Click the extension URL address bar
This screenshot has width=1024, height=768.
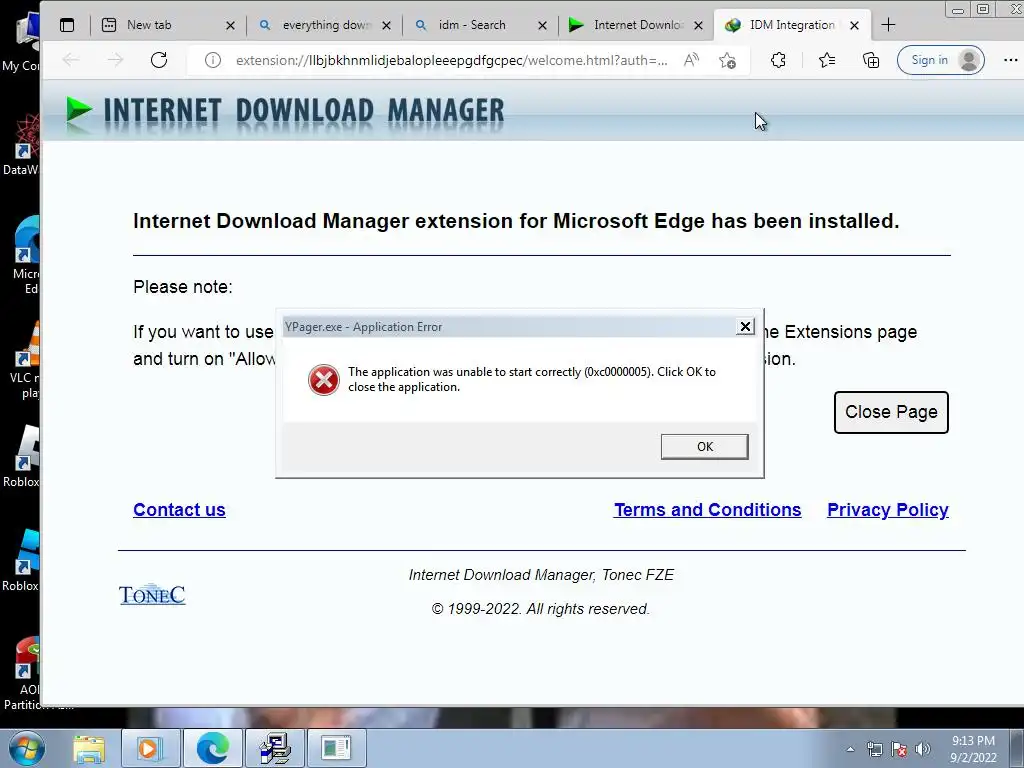click(451, 60)
